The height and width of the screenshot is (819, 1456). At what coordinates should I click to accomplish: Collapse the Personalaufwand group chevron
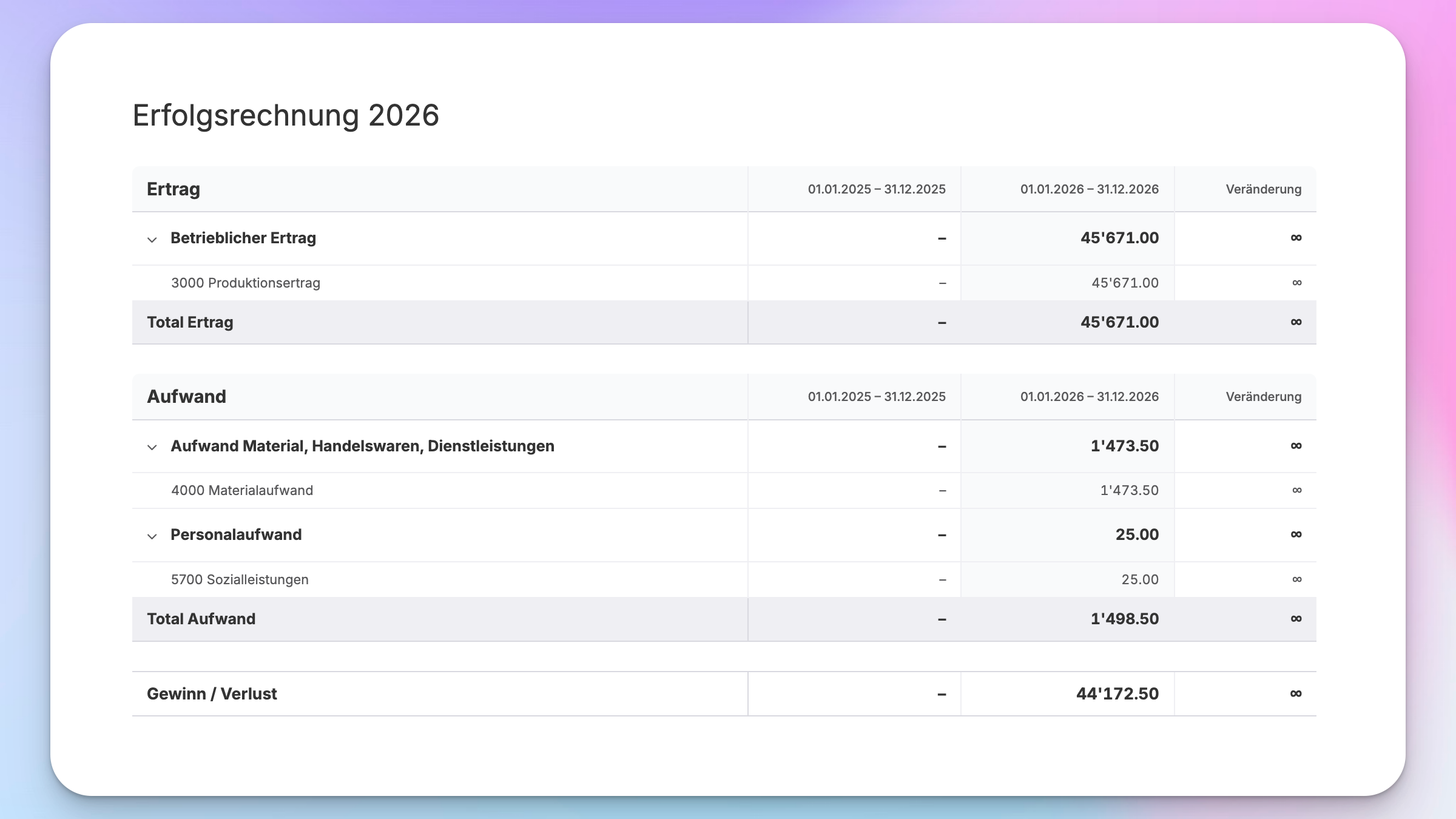click(x=152, y=536)
